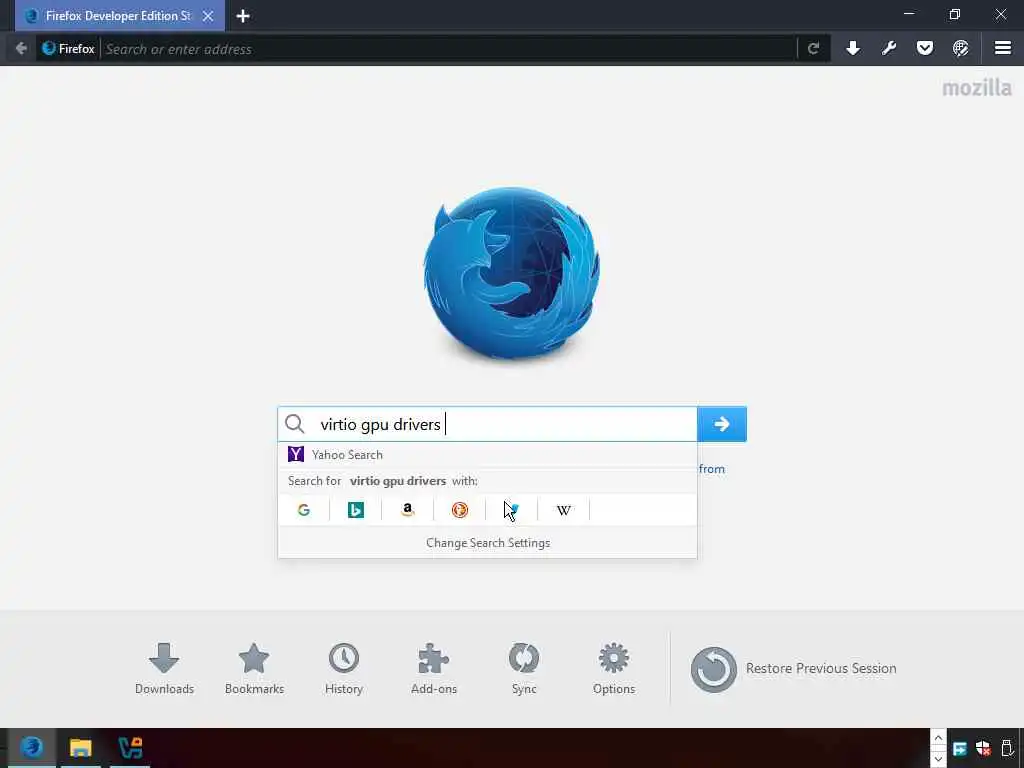This screenshot has width=1024, height=768.
Task: Open File Explorer from the taskbar
Action: pyautogui.click(x=80, y=746)
